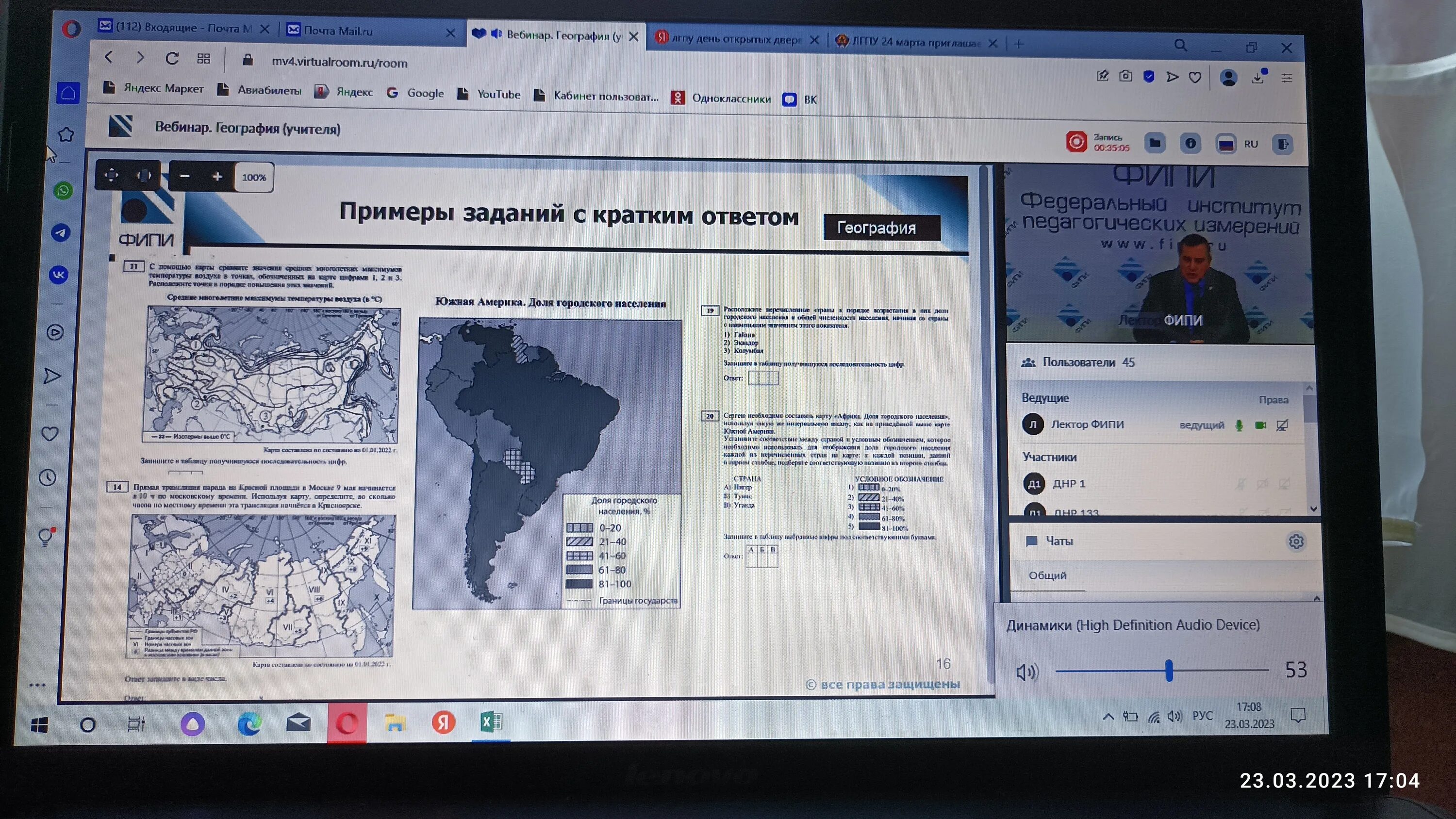Open bookmarks star in Opera sidebar

66,134
